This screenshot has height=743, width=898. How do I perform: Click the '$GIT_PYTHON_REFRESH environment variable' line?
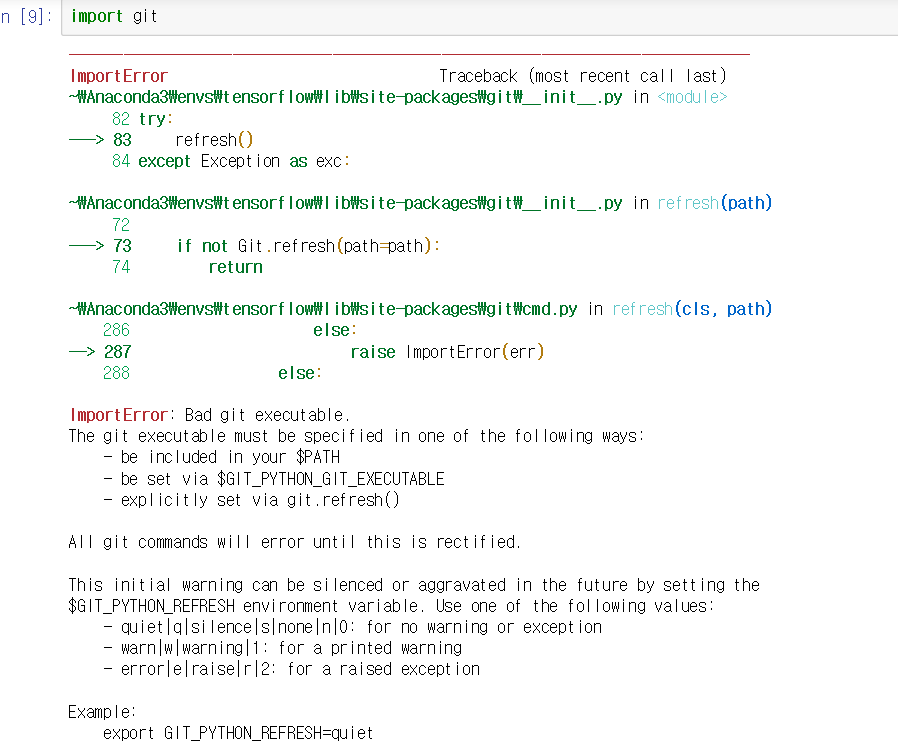click(x=391, y=606)
